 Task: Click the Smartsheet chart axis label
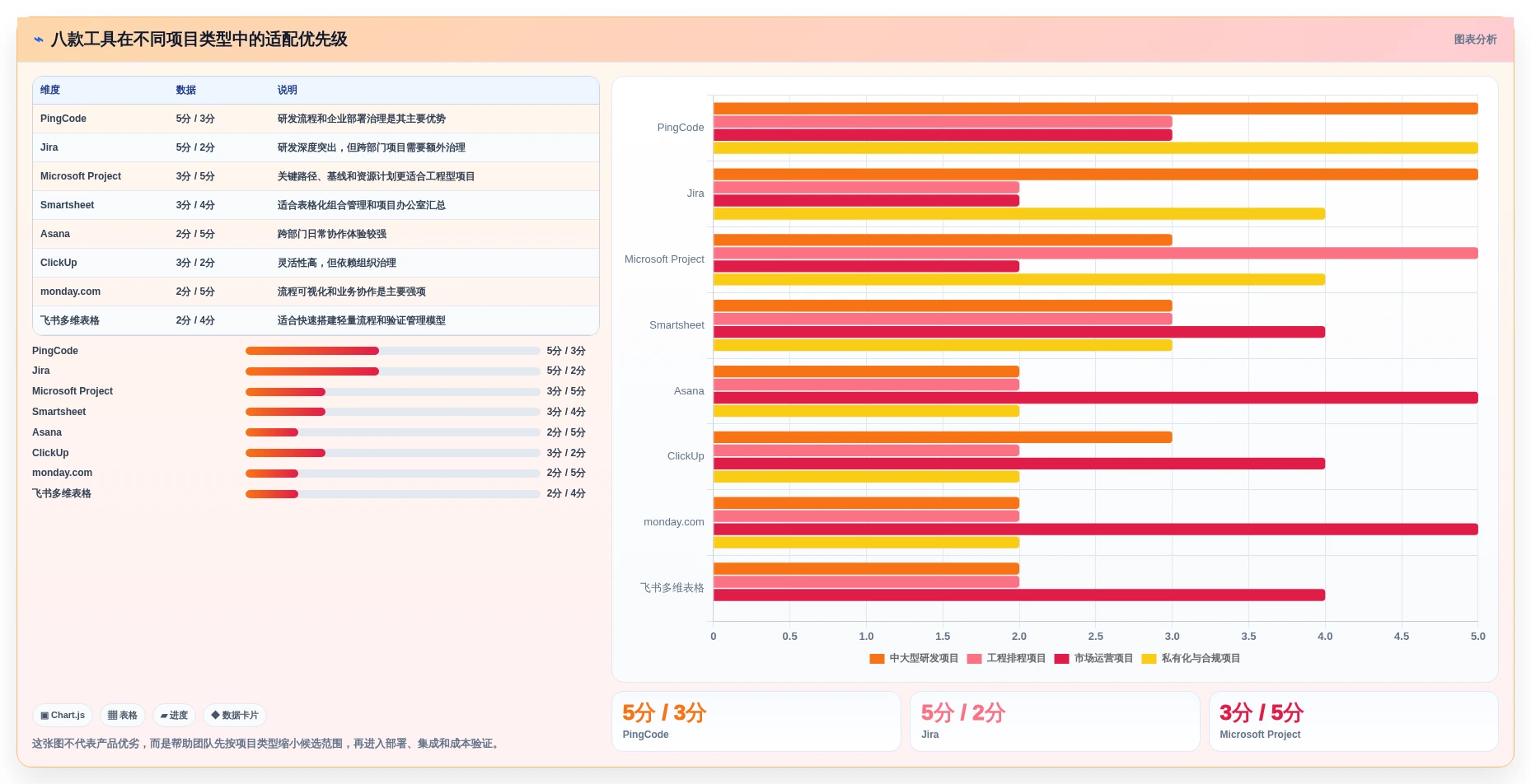(677, 325)
